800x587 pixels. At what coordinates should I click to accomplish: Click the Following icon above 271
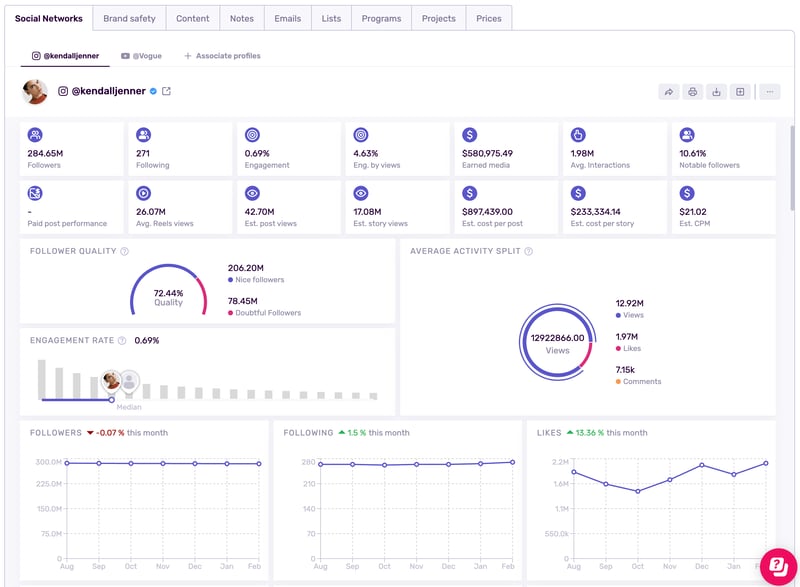pos(143,135)
